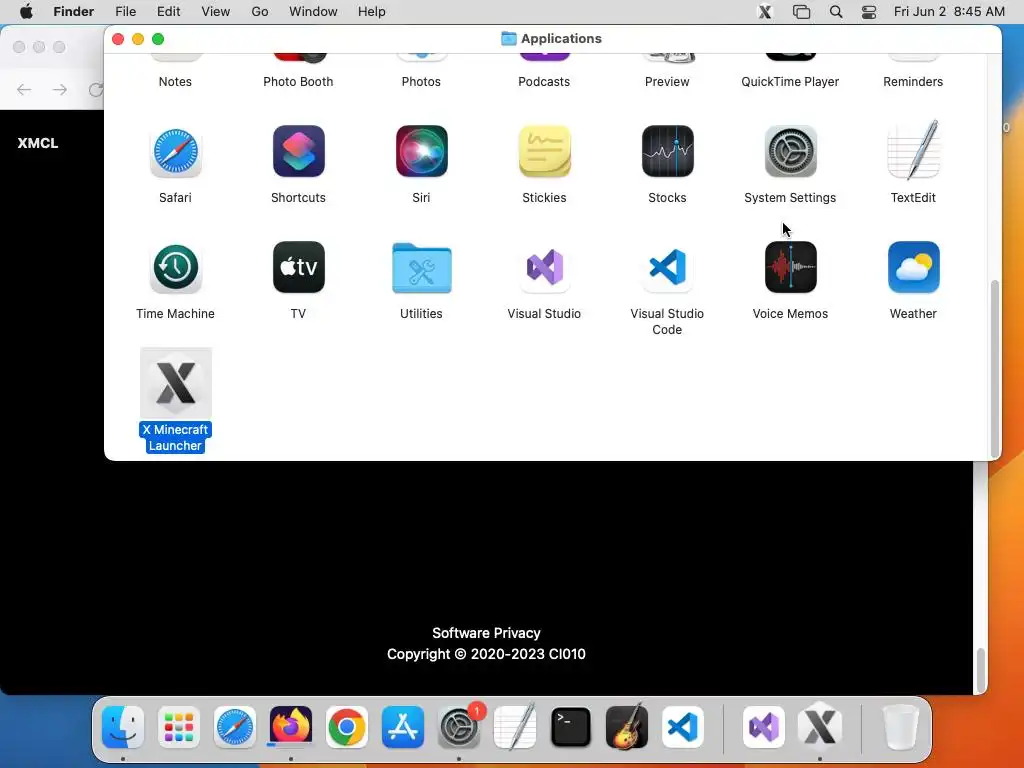1024x768 pixels.
Task: Open the Safari app in Applications
Action: click(x=175, y=152)
